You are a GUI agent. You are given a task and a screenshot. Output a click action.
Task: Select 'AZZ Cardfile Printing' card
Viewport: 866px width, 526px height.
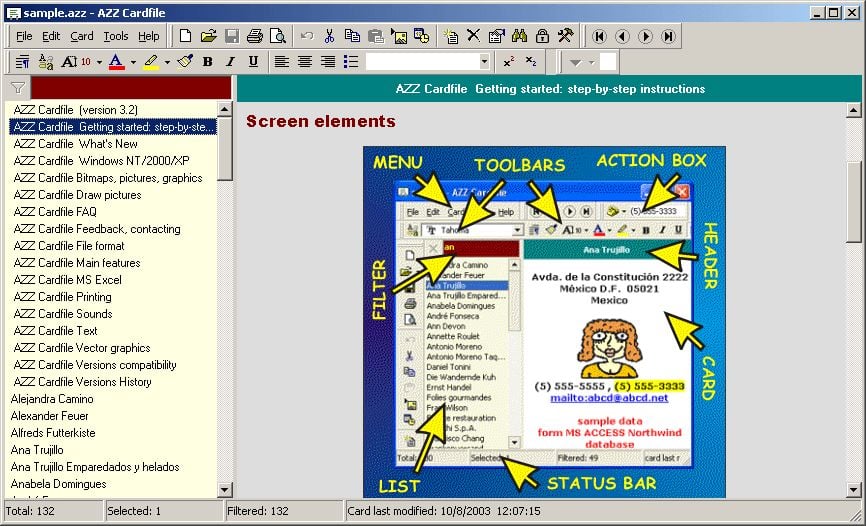click(62, 297)
